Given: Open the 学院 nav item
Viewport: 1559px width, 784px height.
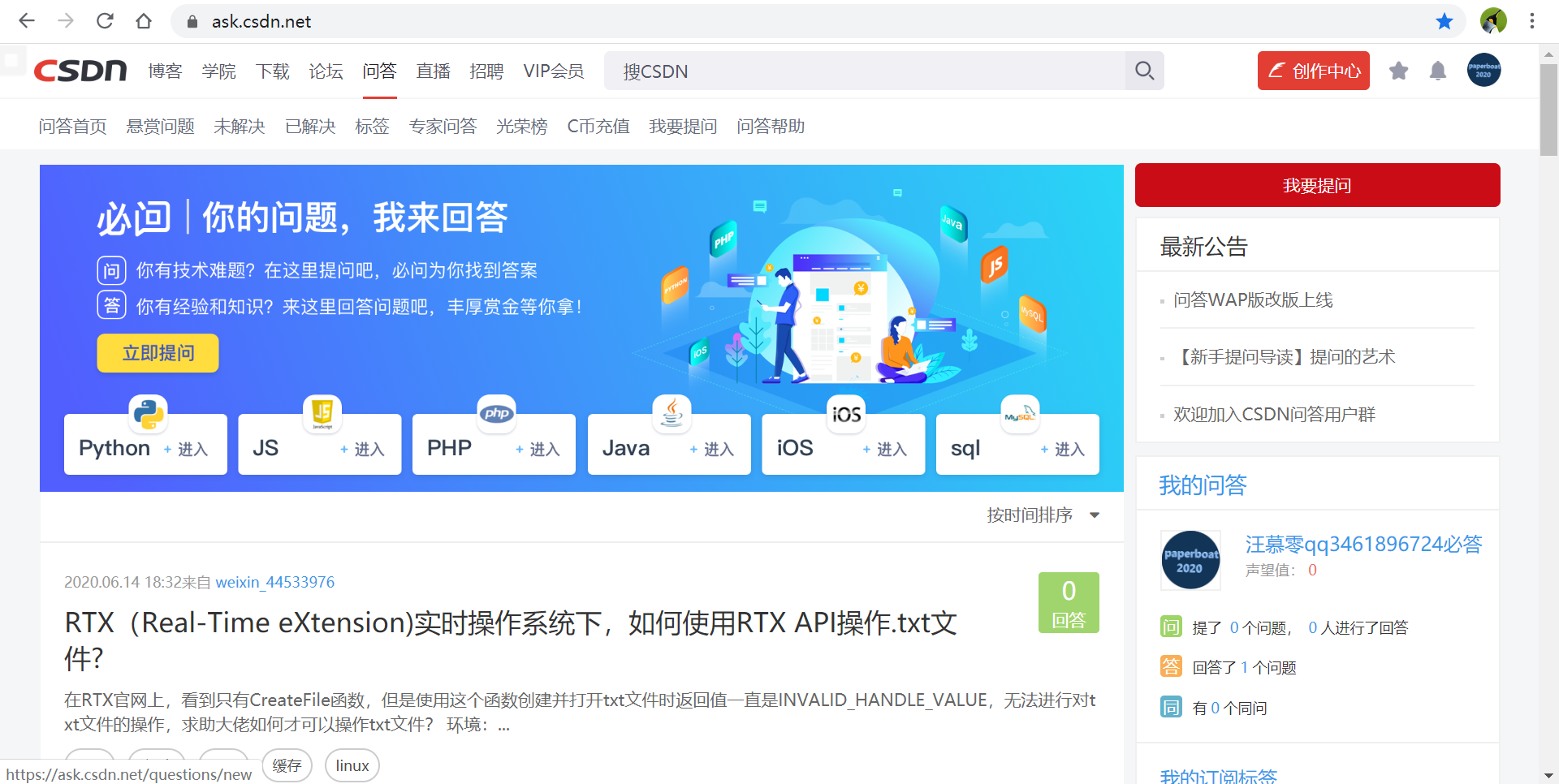Looking at the screenshot, I should [218, 71].
